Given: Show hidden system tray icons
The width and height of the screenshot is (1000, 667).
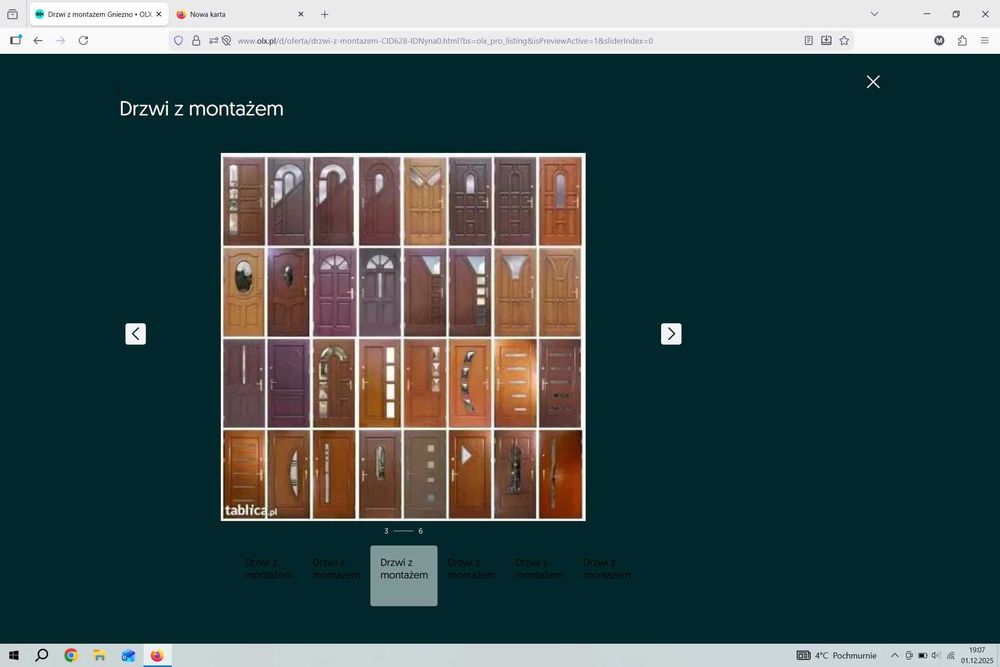Looking at the screenshot, I should tap(894, 656).
